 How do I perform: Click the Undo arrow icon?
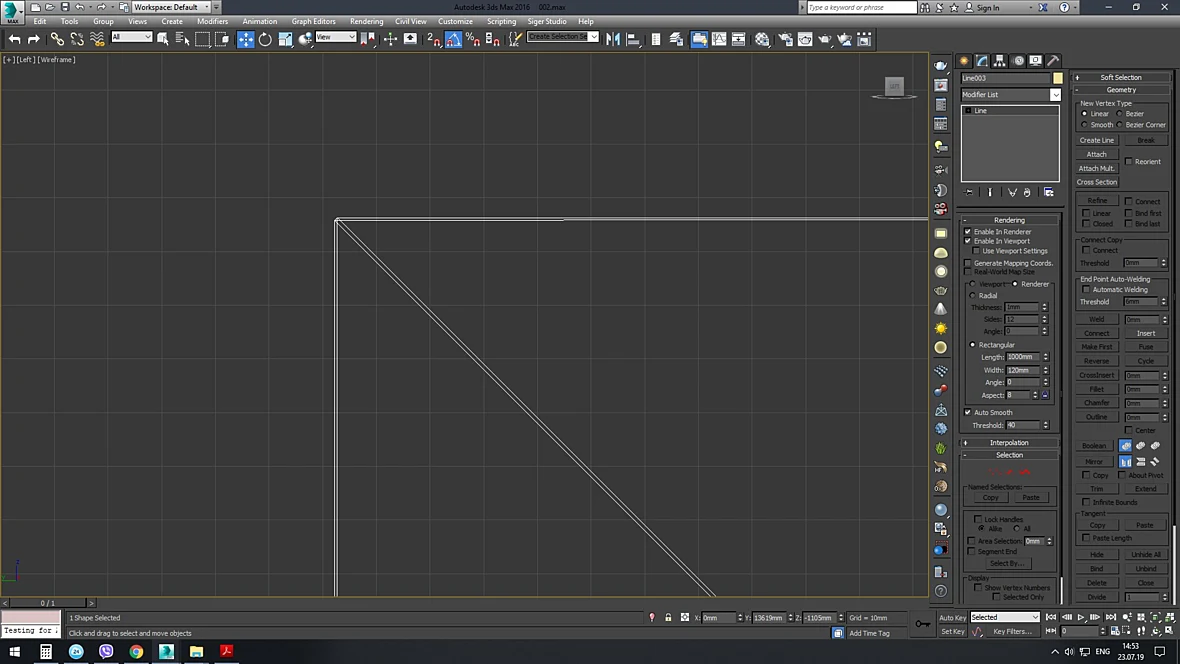pos(14,39)
